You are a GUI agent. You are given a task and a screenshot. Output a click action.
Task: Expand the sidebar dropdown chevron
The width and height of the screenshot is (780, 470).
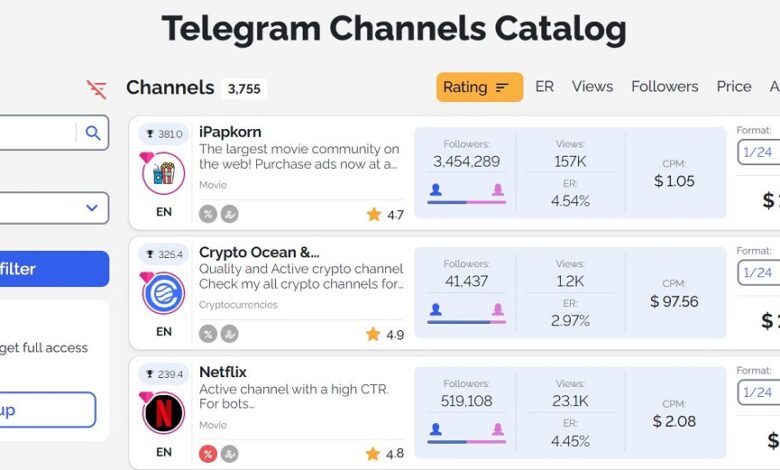(92, 208)
